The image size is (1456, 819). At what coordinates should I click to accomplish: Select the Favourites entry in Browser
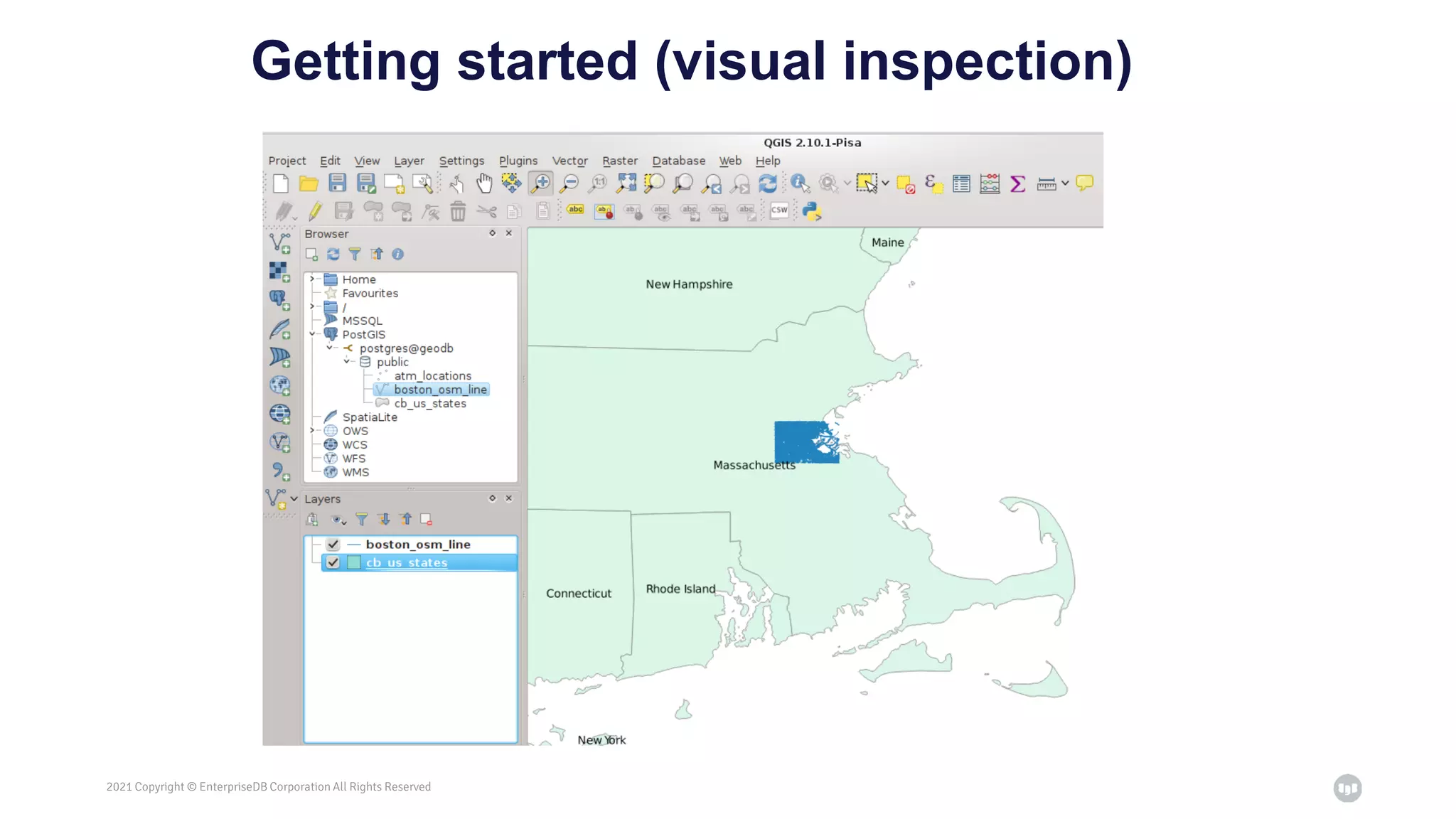pos(370,293)
